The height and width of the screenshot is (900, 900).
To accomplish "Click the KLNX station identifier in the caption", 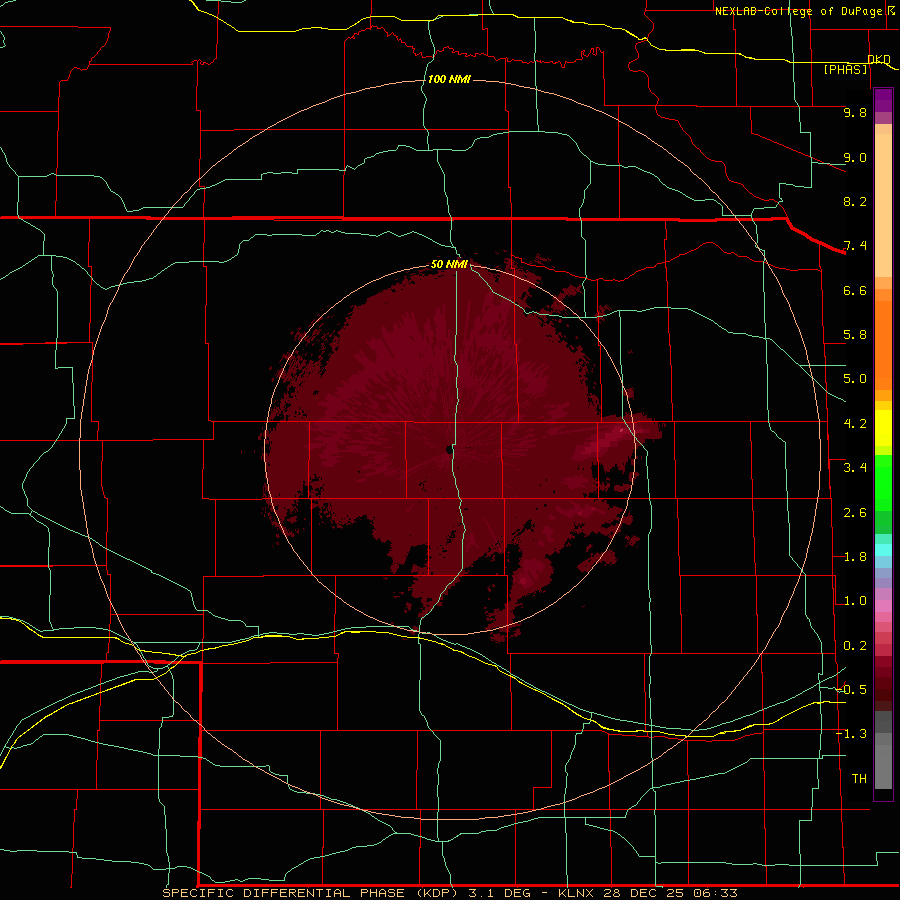I will click(576, 893).
